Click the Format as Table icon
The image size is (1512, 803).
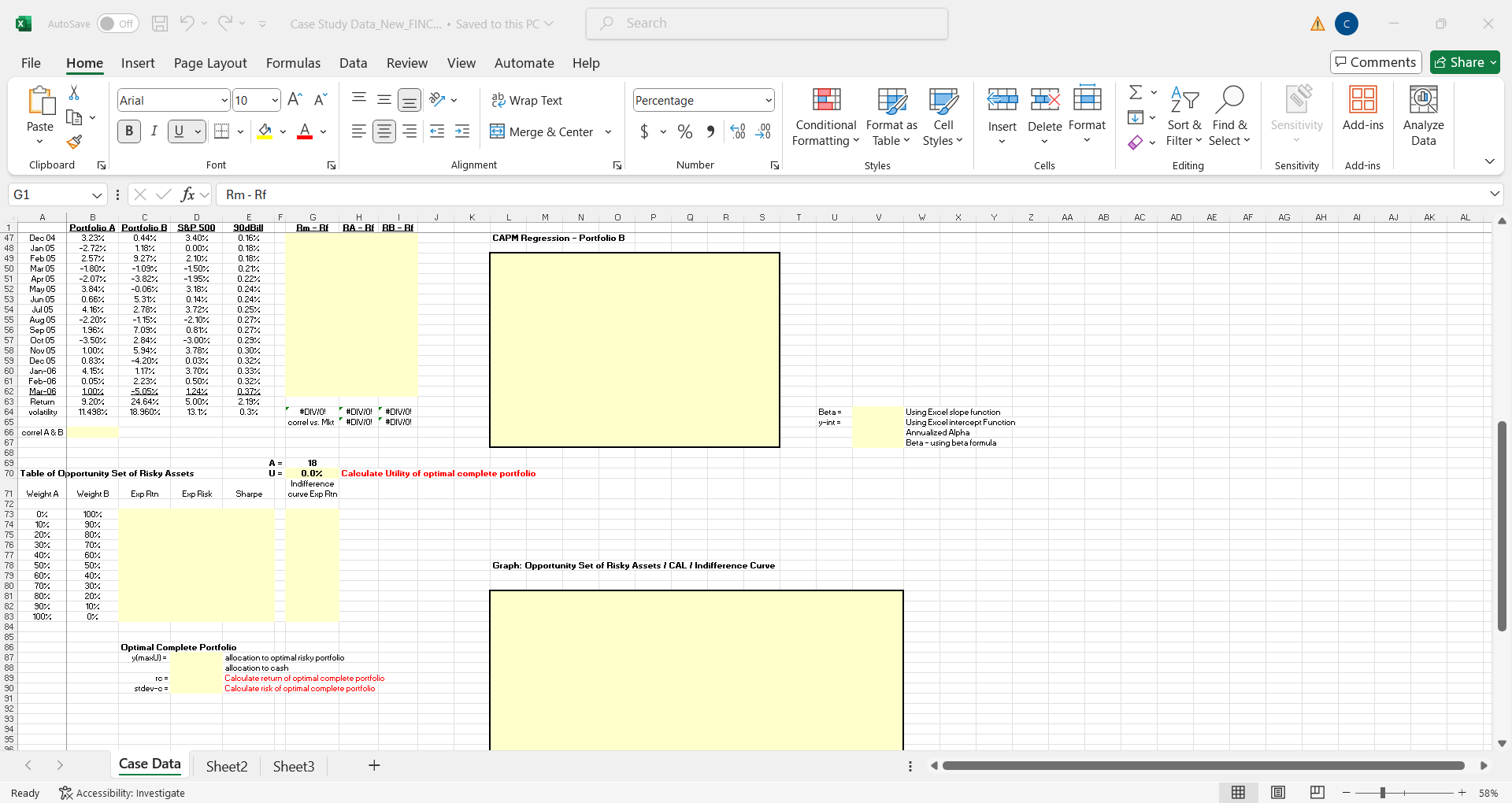(890, 117)
